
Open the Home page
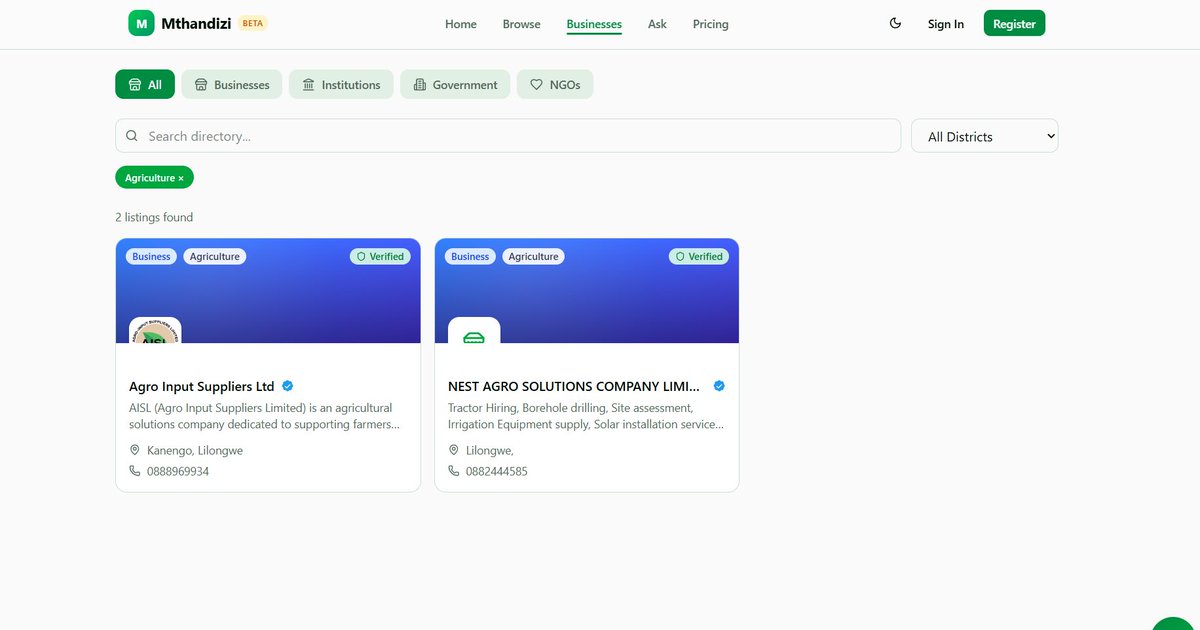point(461,24)
